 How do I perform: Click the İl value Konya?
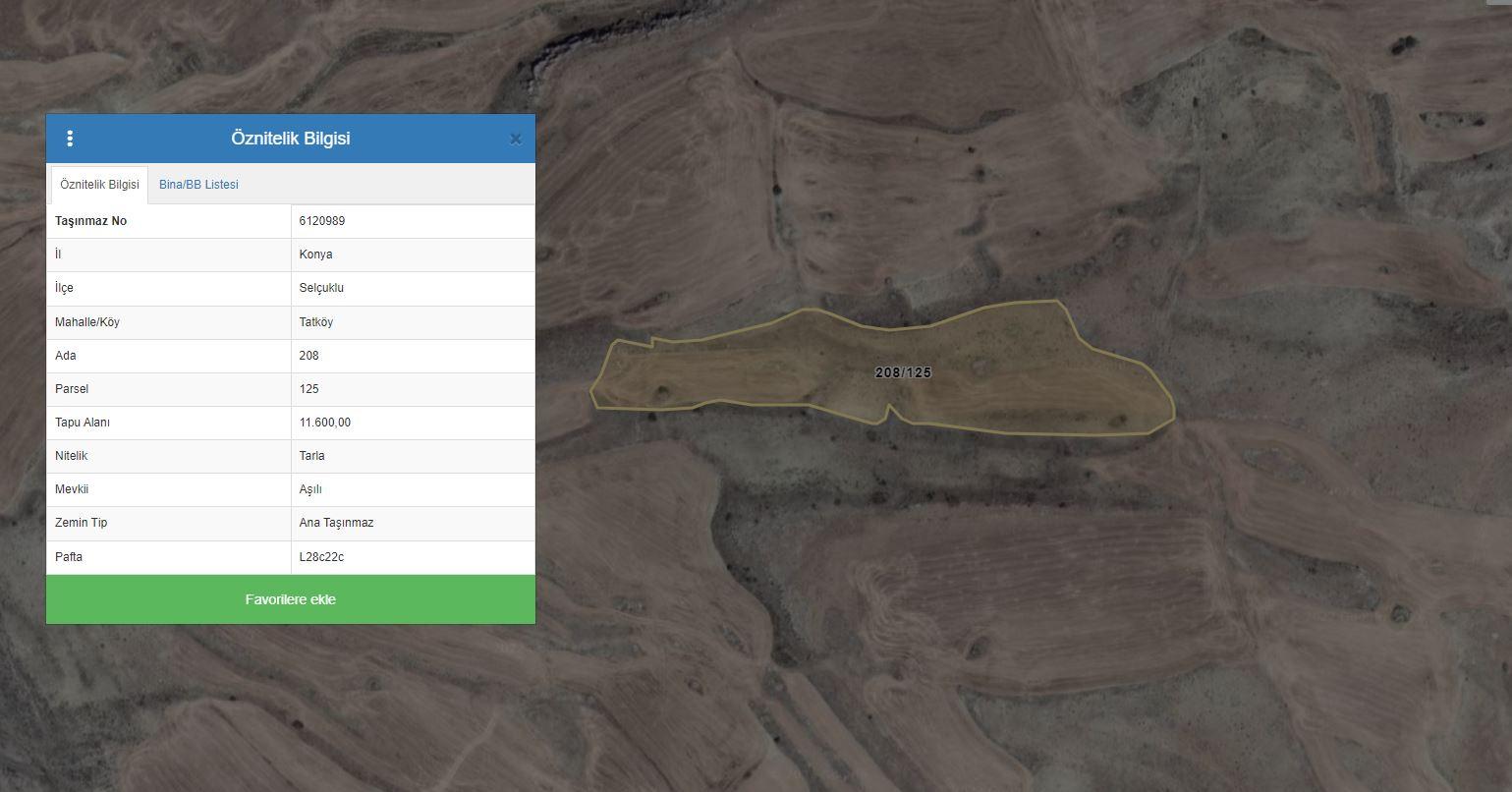[315, 255]
